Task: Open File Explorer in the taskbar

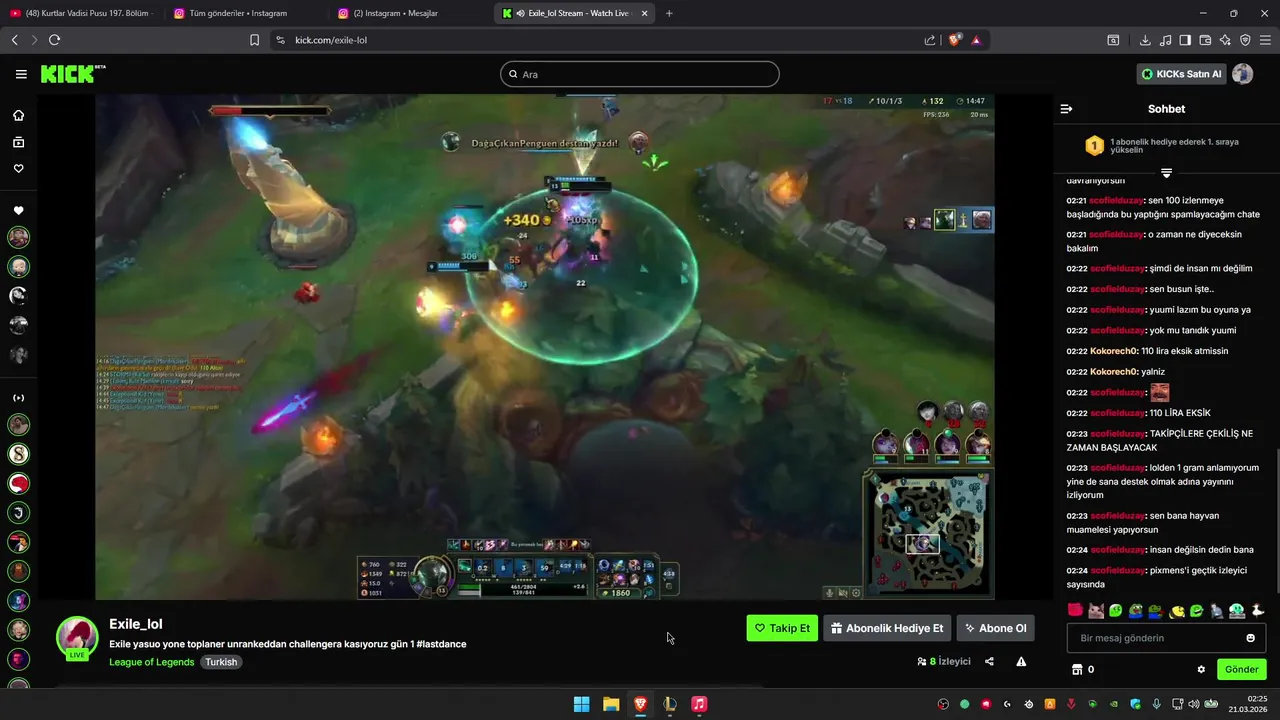Action: point(611,704)
